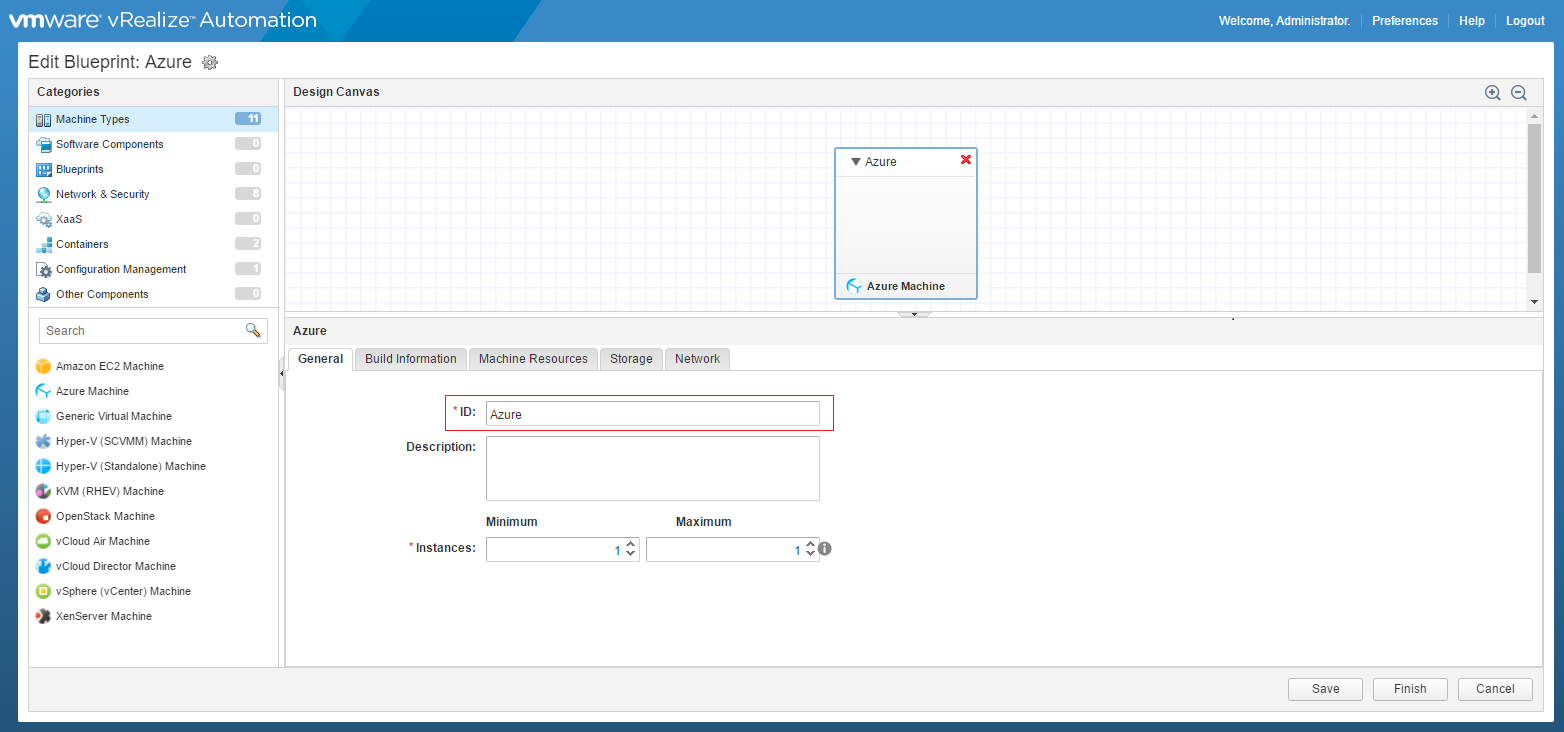
Task: Switch to the Build Information tab
Action: (410, 358)
